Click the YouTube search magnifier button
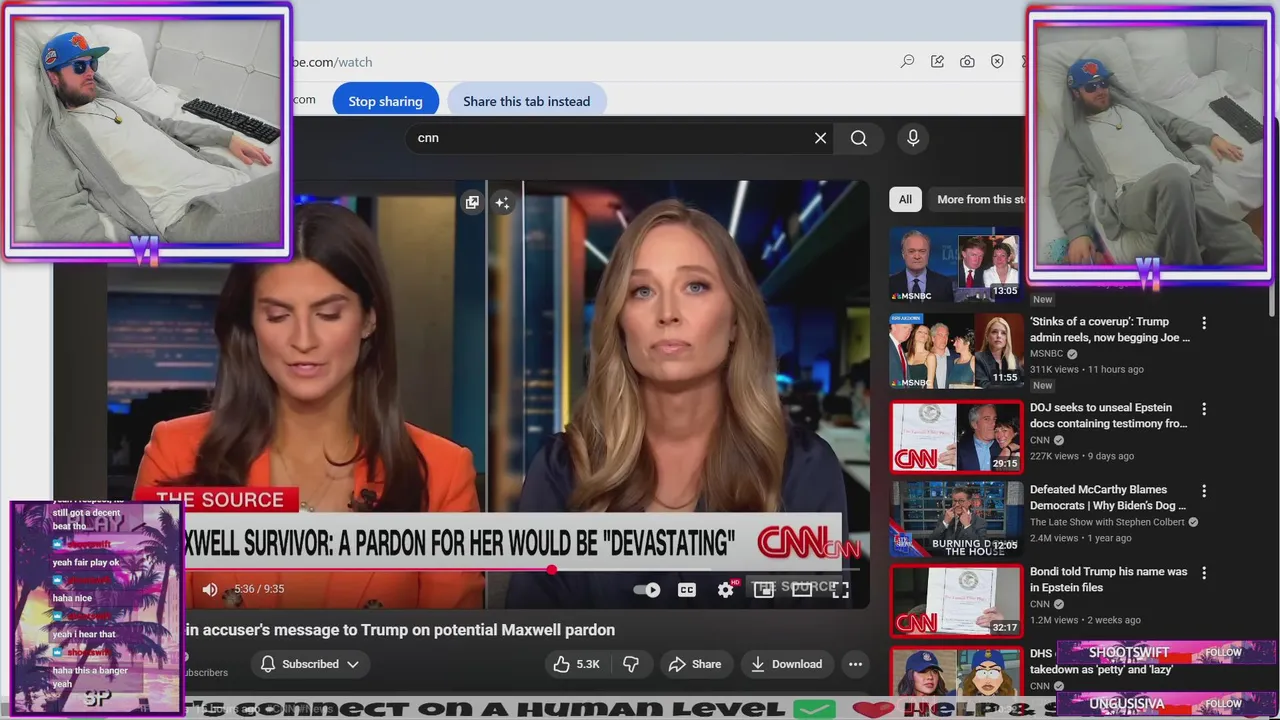This screenshot has height=720, width=1280. pyautogui.click(x=859, y=138)
